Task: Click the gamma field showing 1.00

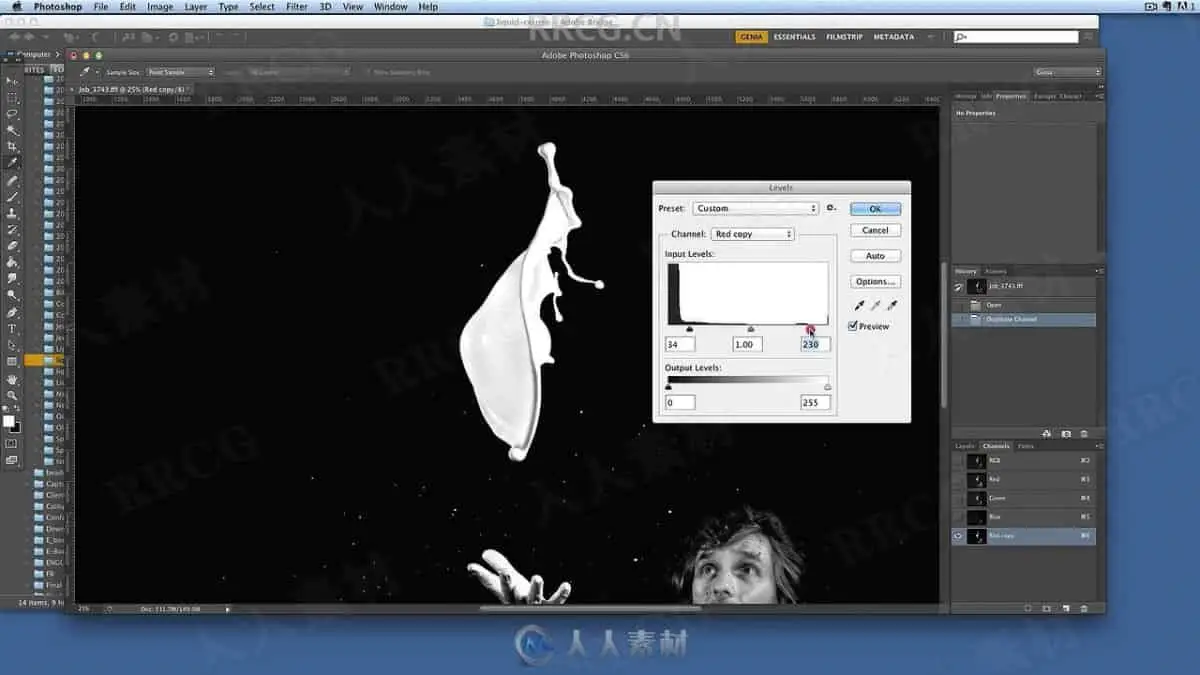Action: pyautogui.click(x=747, y=344)
